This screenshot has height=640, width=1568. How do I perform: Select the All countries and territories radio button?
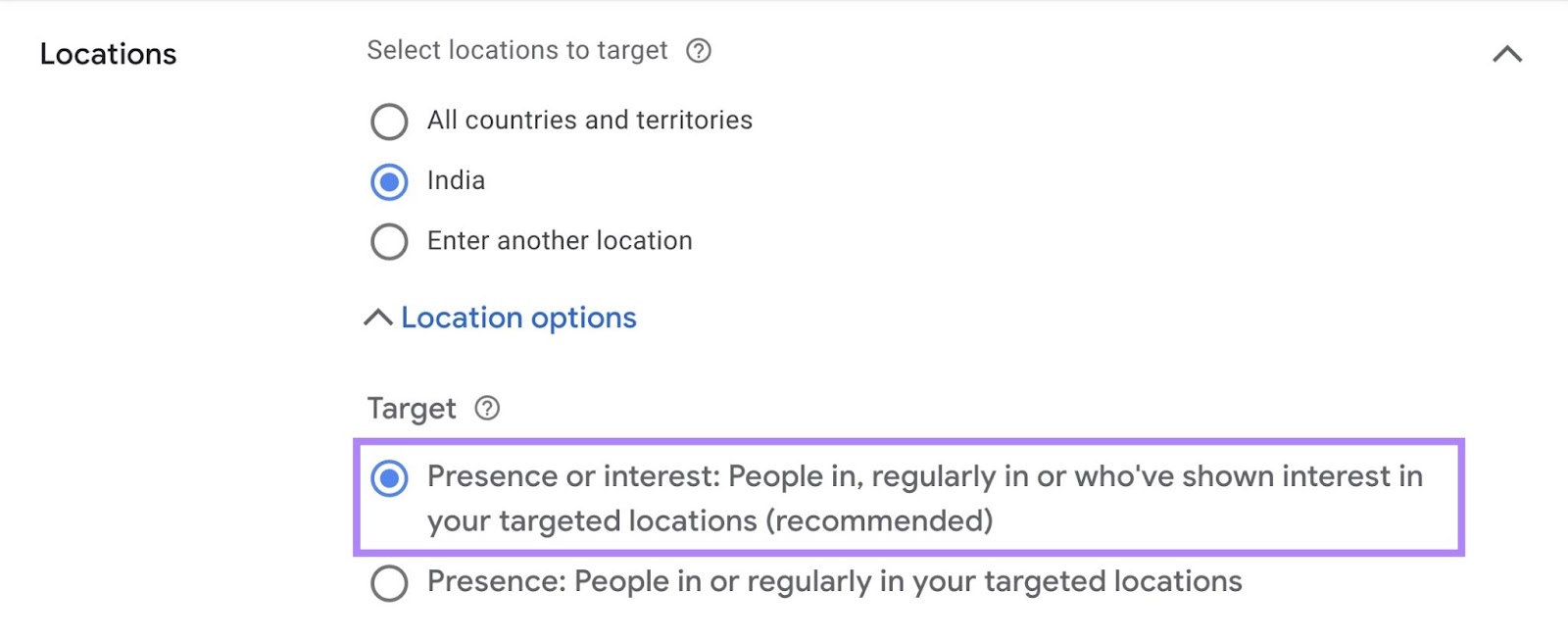coord(389,122)
